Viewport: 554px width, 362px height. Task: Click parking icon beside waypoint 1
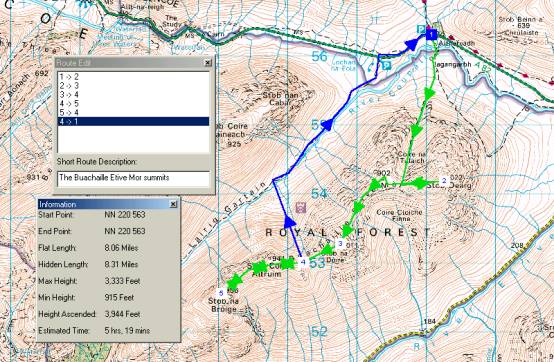click(420, 29)
